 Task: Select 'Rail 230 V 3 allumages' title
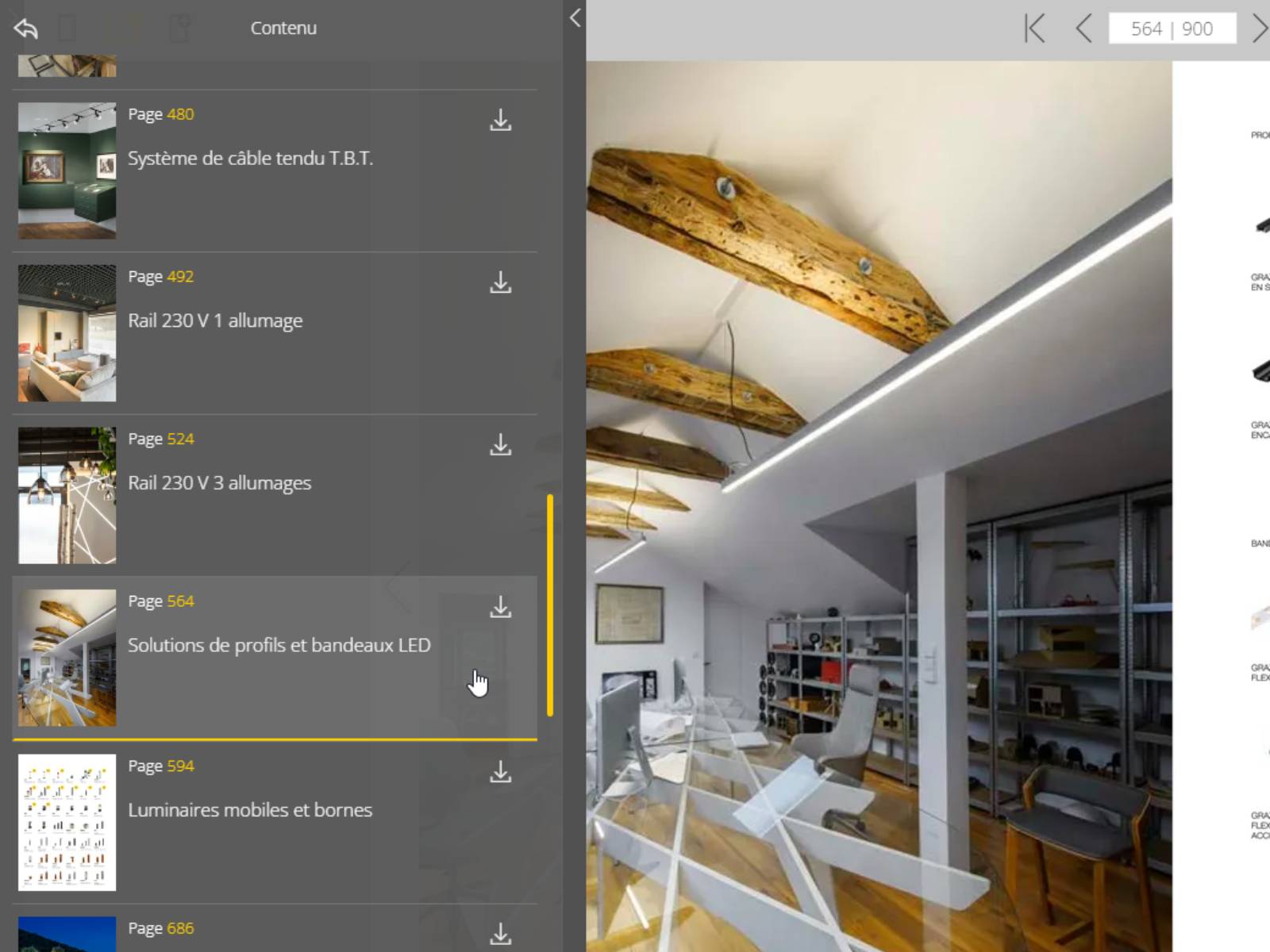[219, 483]
